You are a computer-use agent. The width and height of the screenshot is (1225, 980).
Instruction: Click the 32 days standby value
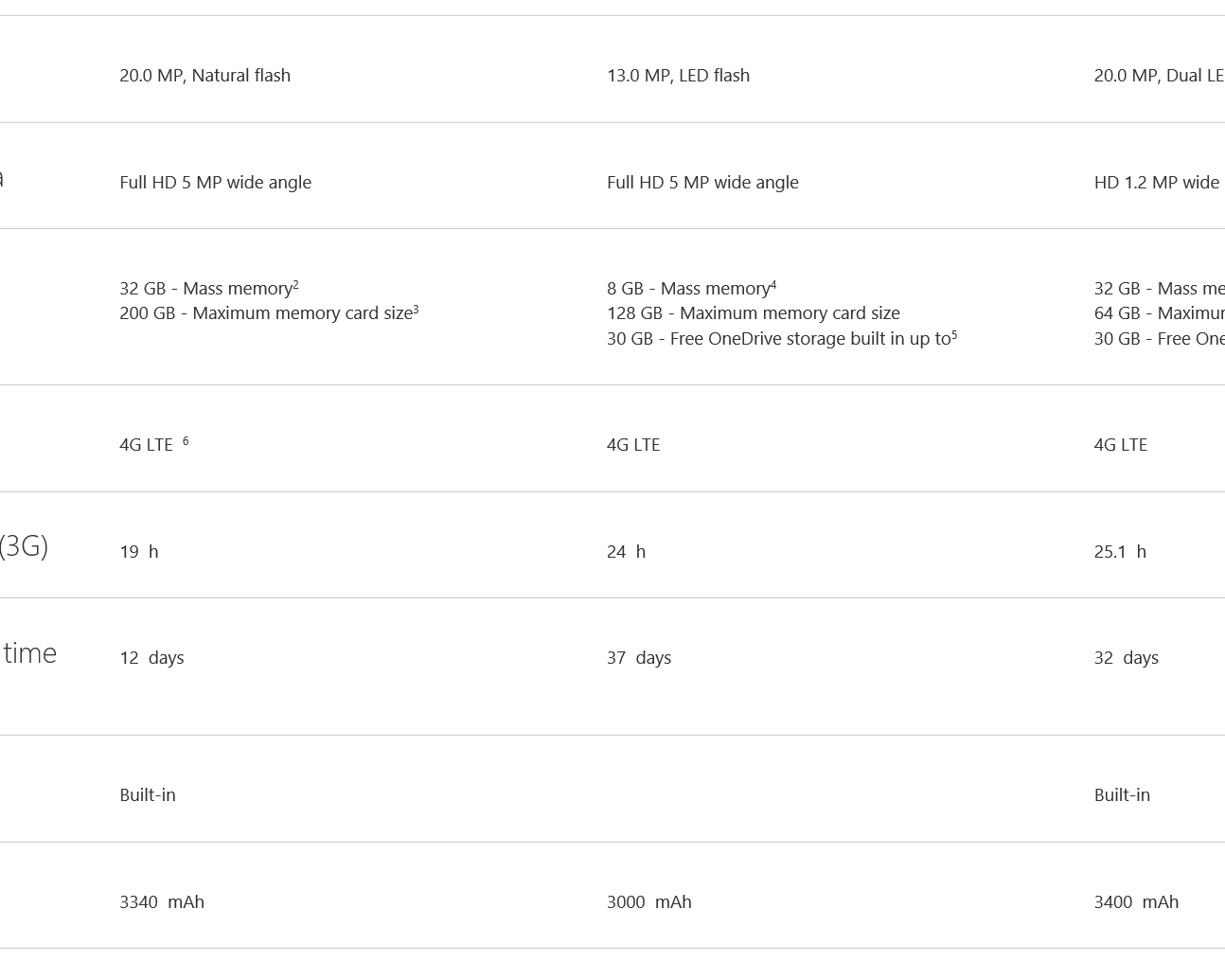1127,657
